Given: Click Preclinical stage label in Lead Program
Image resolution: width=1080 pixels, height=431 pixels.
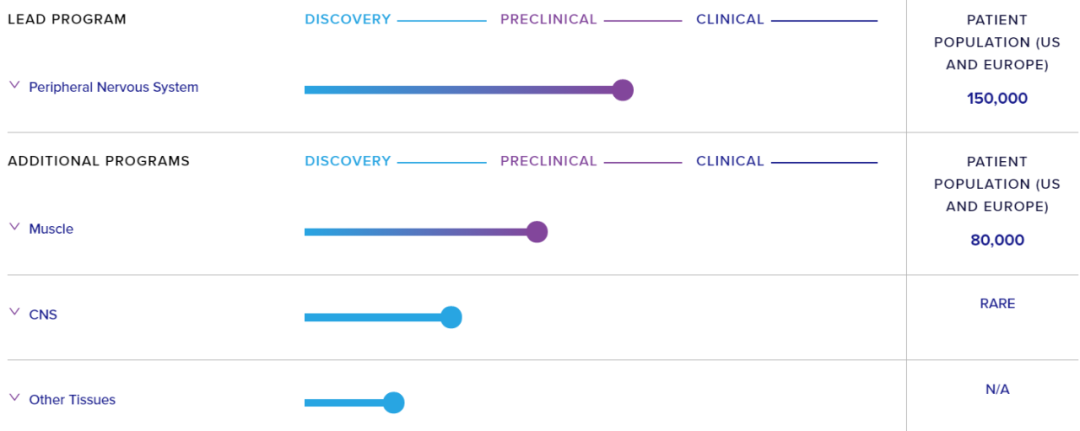Looking at the screenshot, I should click(548, 19).
